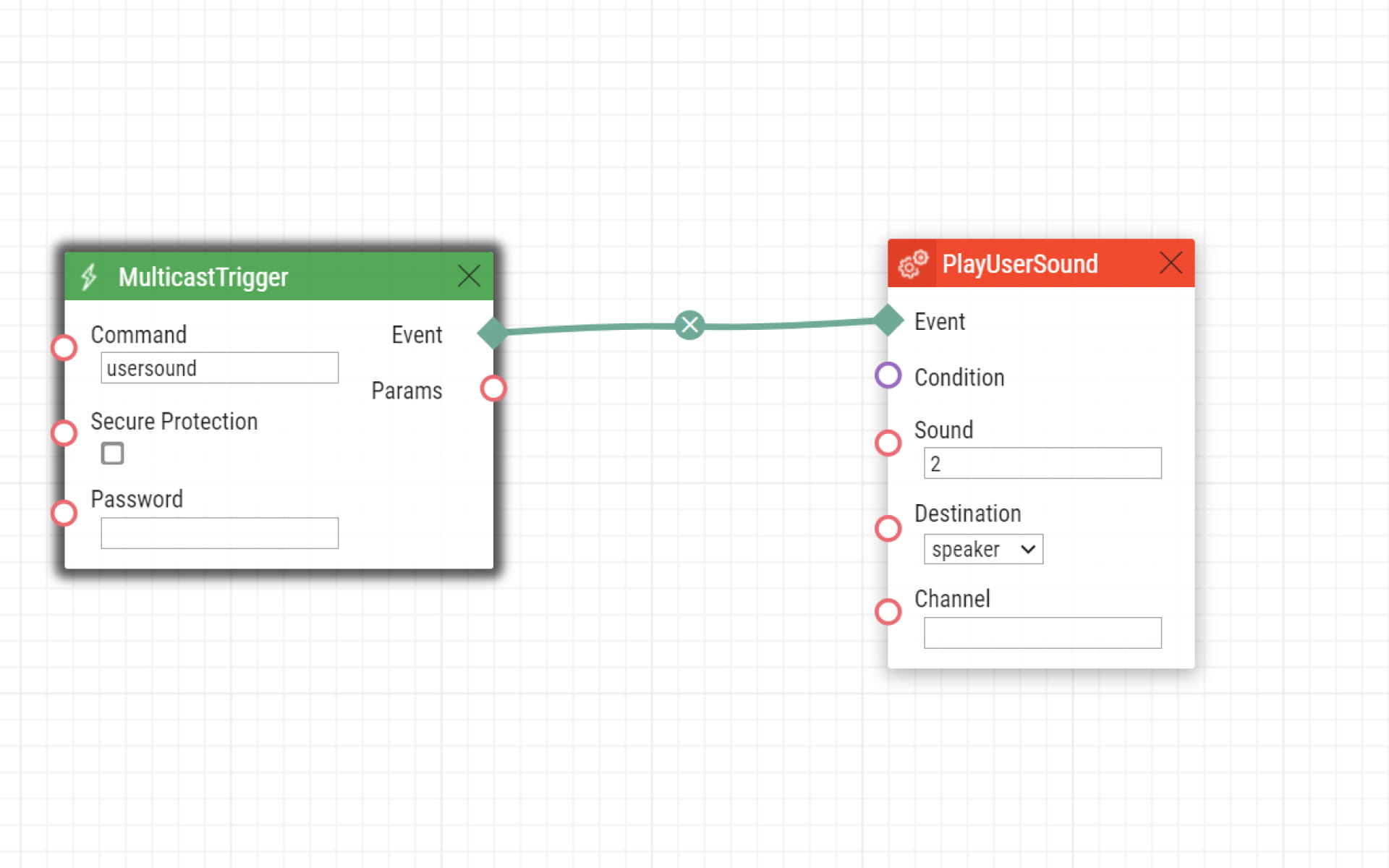
Task: Focus the Sound field containing 2
Action: point(1042,463)
